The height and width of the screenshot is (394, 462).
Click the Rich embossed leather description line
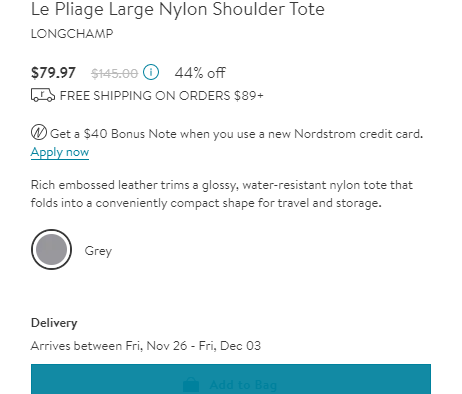222,185
